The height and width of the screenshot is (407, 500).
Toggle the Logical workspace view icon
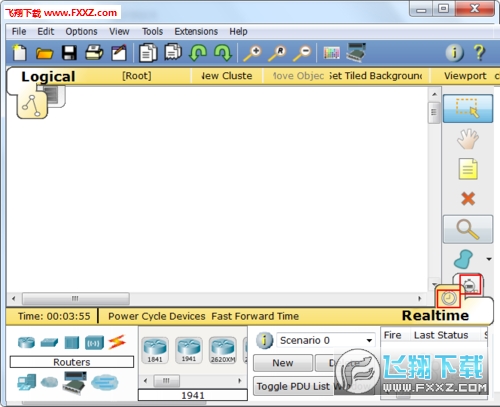[x=32, y=104]
